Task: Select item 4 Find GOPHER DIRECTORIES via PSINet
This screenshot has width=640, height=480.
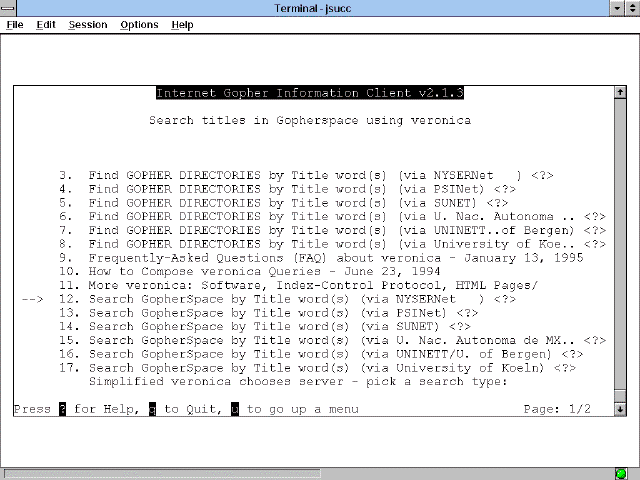Action: pyautogui.click(x=287, y=189)
